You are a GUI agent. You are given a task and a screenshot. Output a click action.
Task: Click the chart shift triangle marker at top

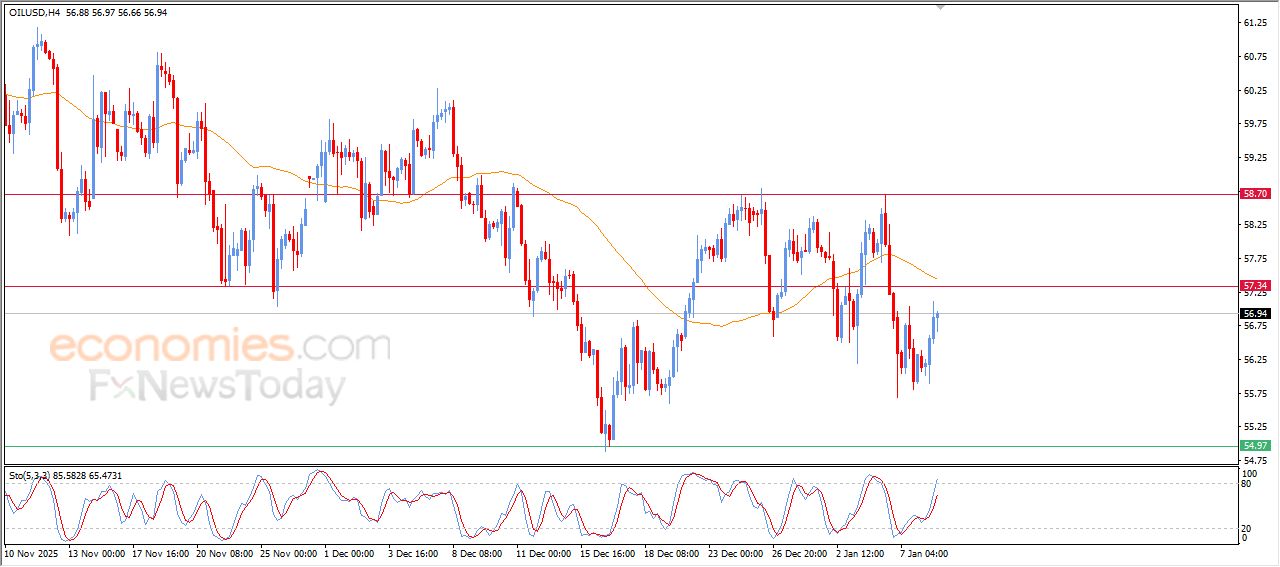coord(939,7)
